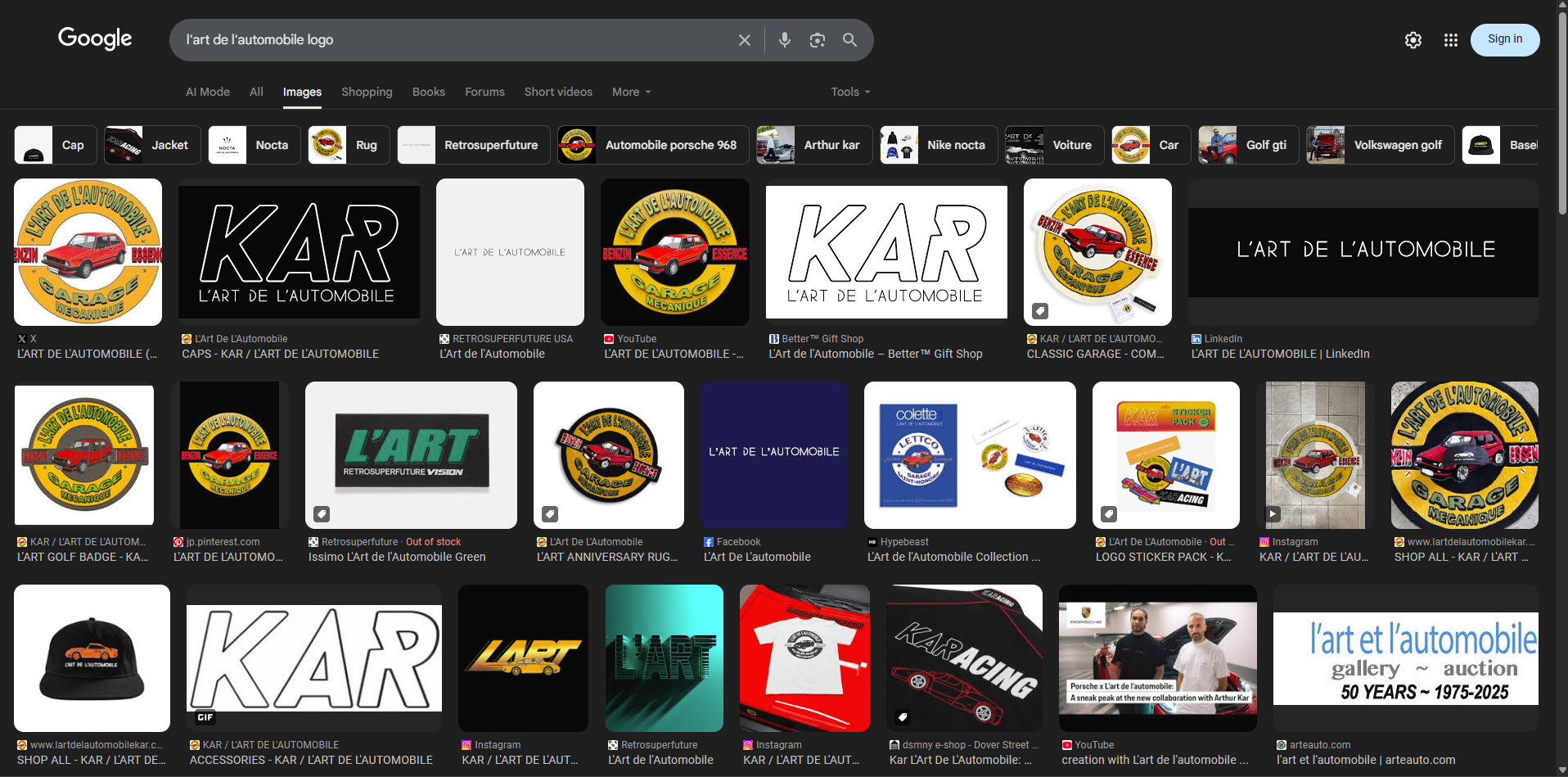Switch to Shopping tab
Image resolution: width=1568 pixels, height=777 pixels.
pos(367,92)
